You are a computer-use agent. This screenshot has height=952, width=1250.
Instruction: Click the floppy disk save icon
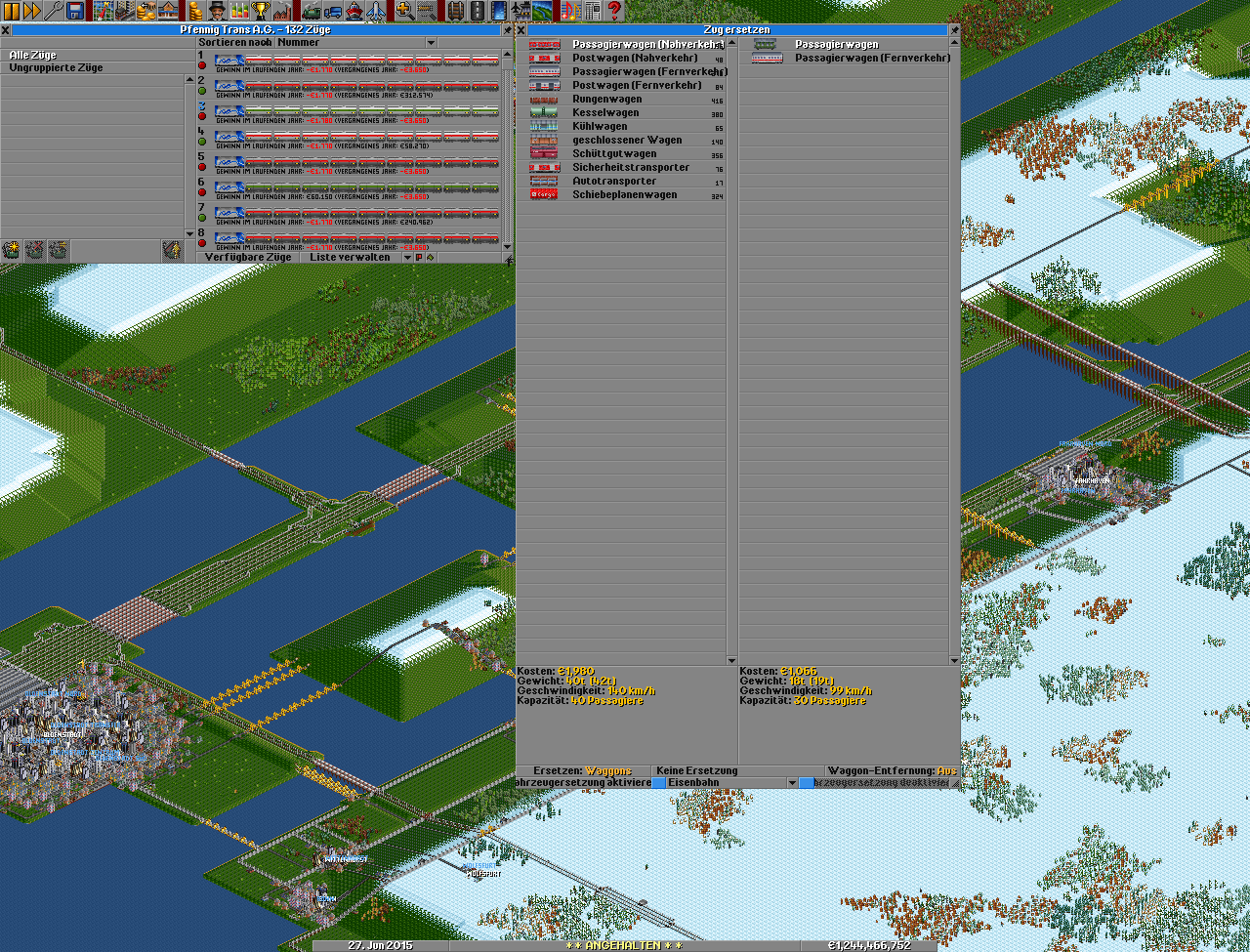coord(75,11)
